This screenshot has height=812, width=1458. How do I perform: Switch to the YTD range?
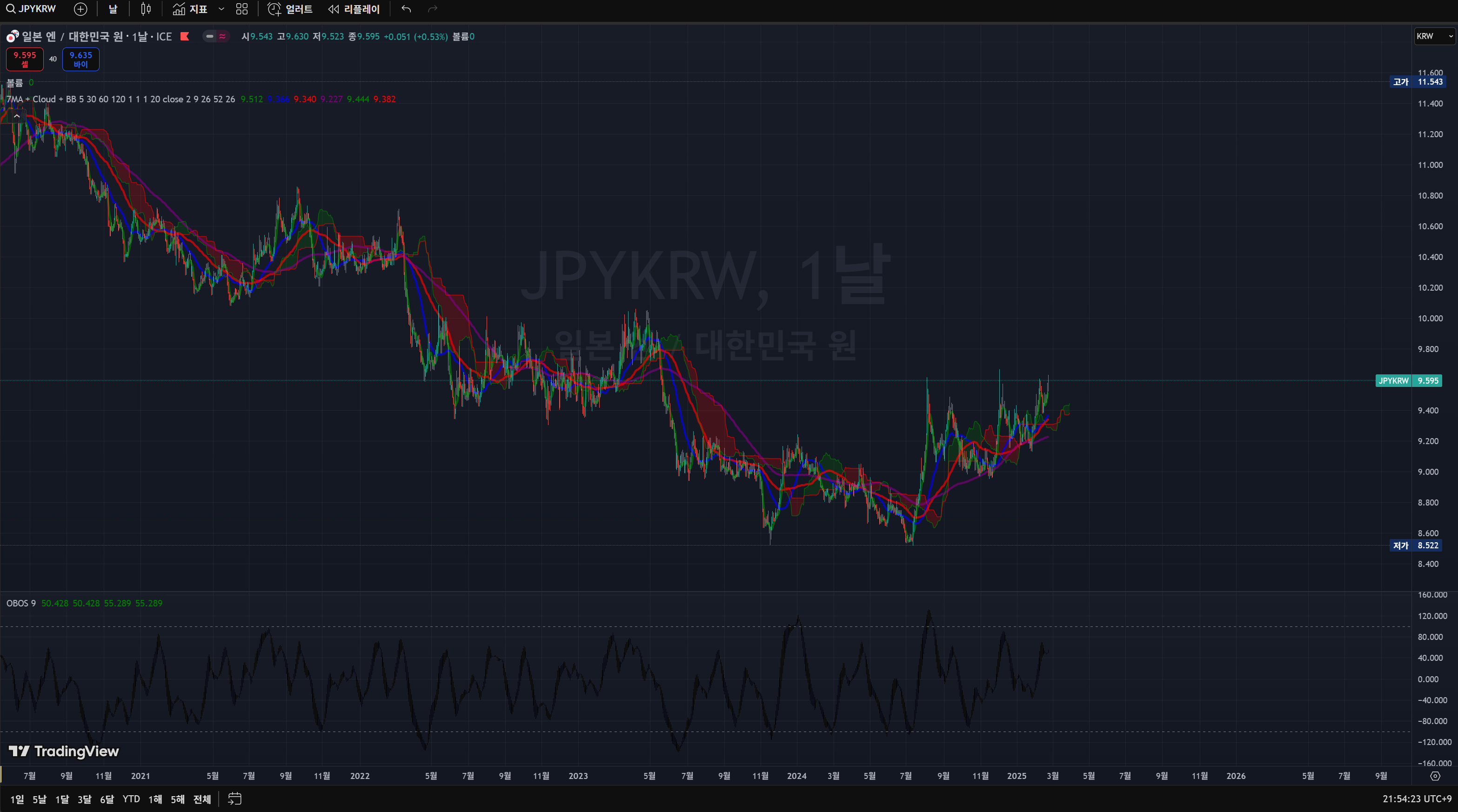pos(131,799)
